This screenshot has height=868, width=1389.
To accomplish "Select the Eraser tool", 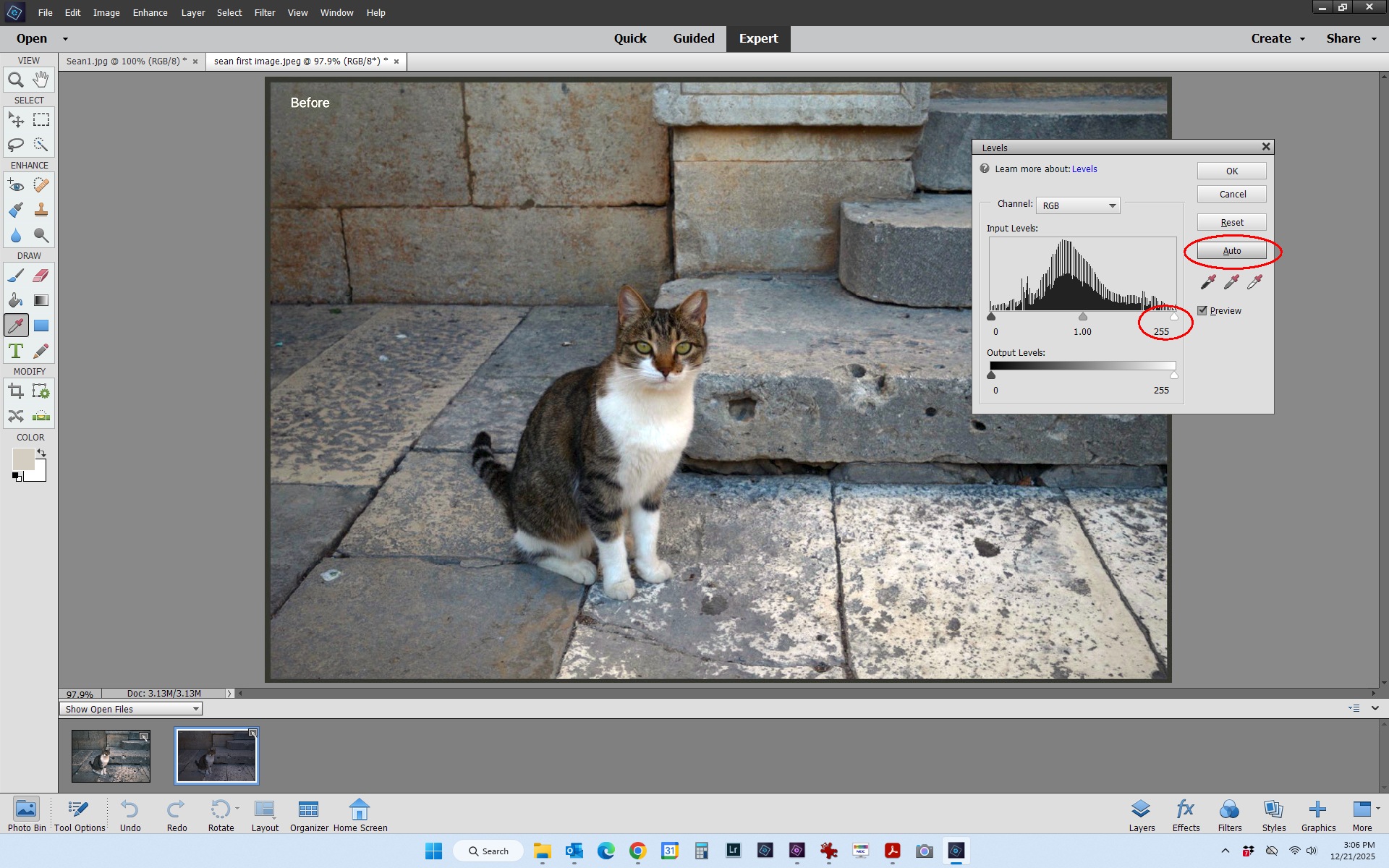I will tap(41, 276).
